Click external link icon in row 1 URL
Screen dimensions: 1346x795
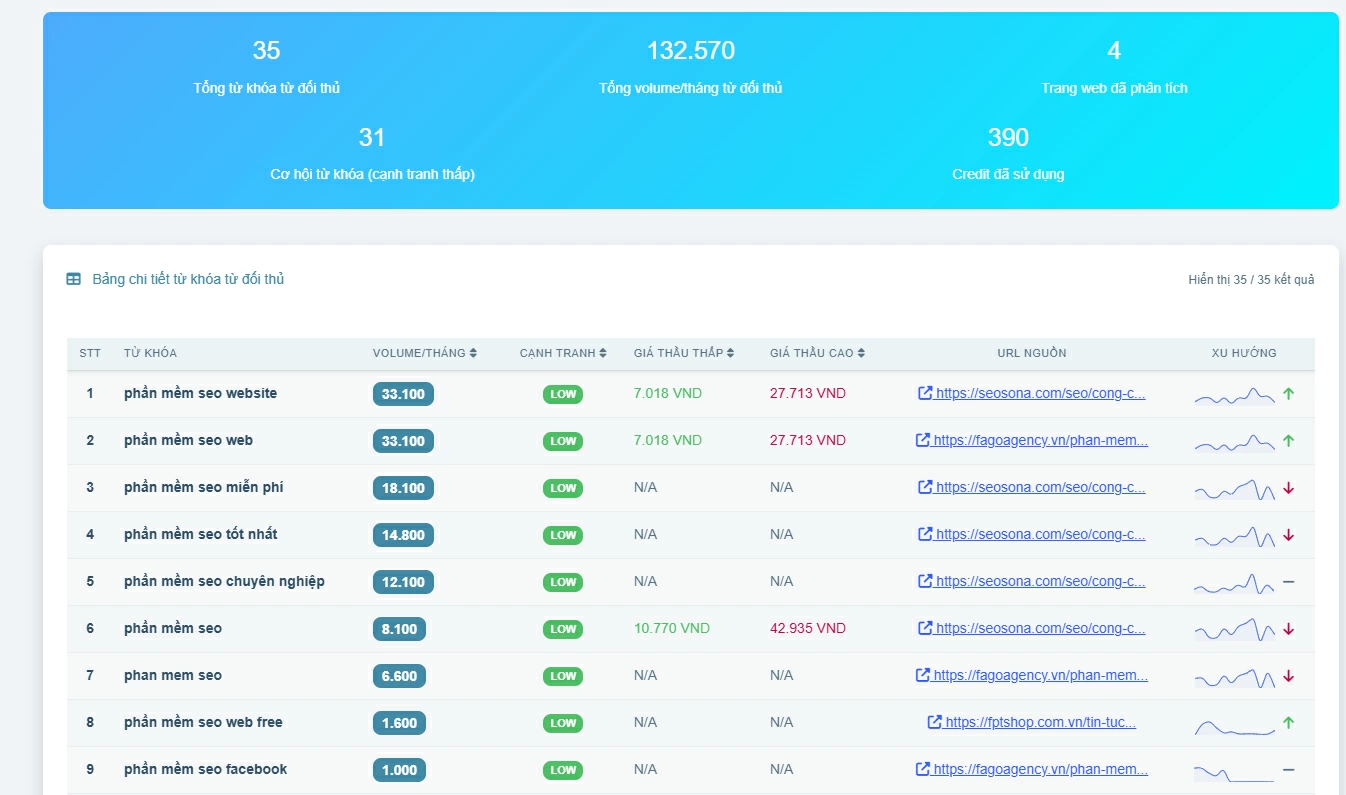[x=925, y=394]
